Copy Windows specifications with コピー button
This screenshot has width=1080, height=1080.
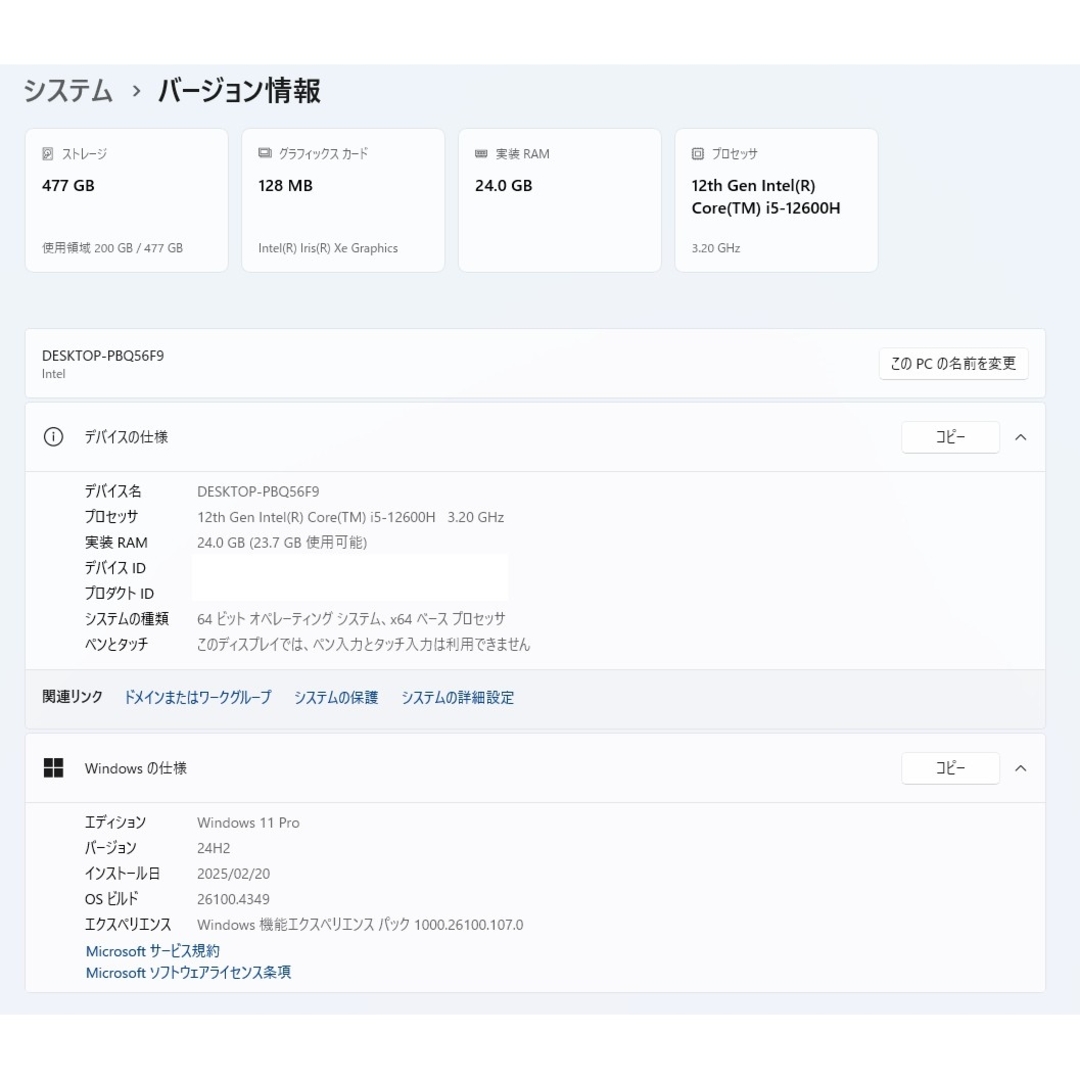[950, 768]
